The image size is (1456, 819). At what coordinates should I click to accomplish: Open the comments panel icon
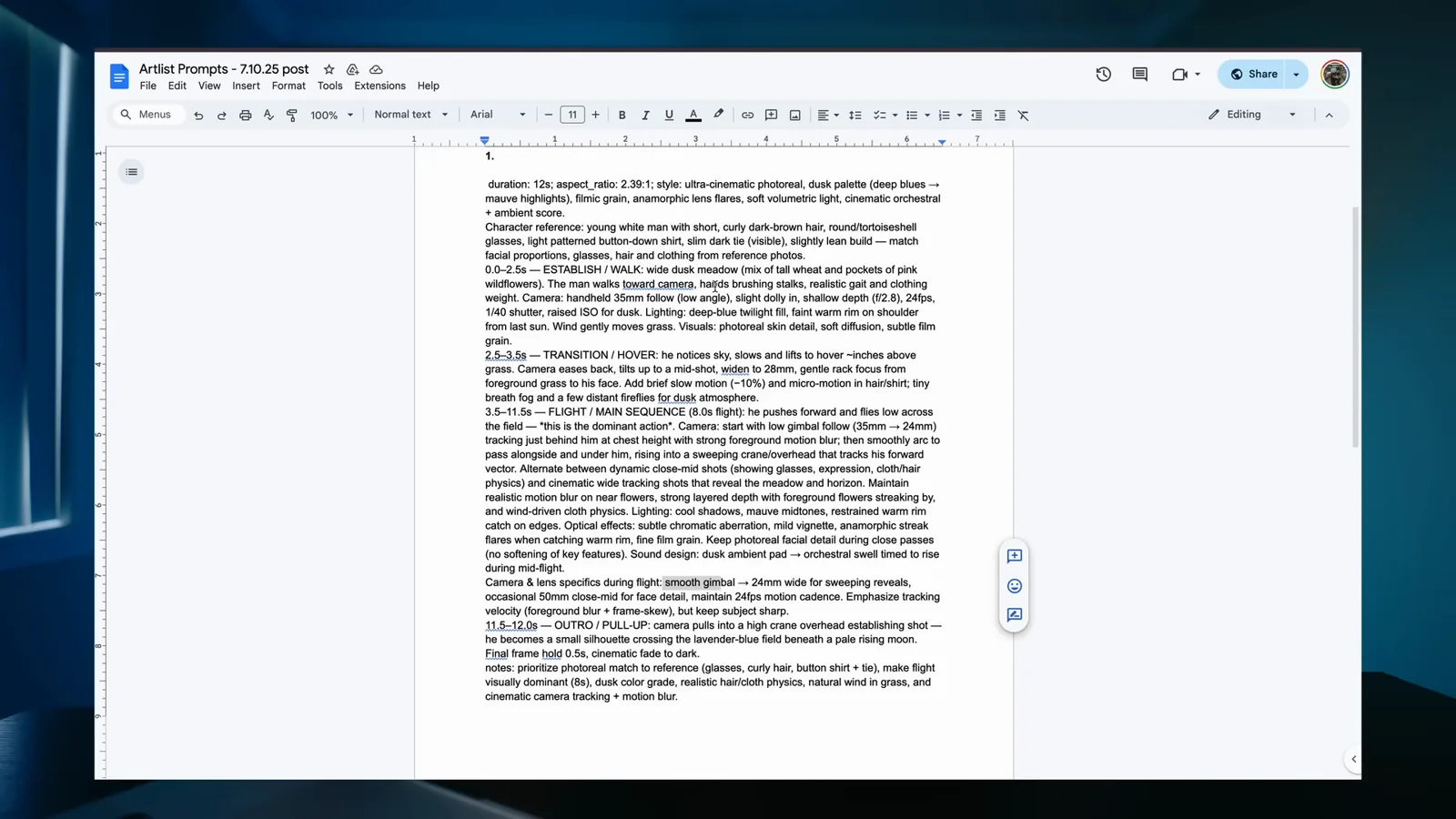1139,75
